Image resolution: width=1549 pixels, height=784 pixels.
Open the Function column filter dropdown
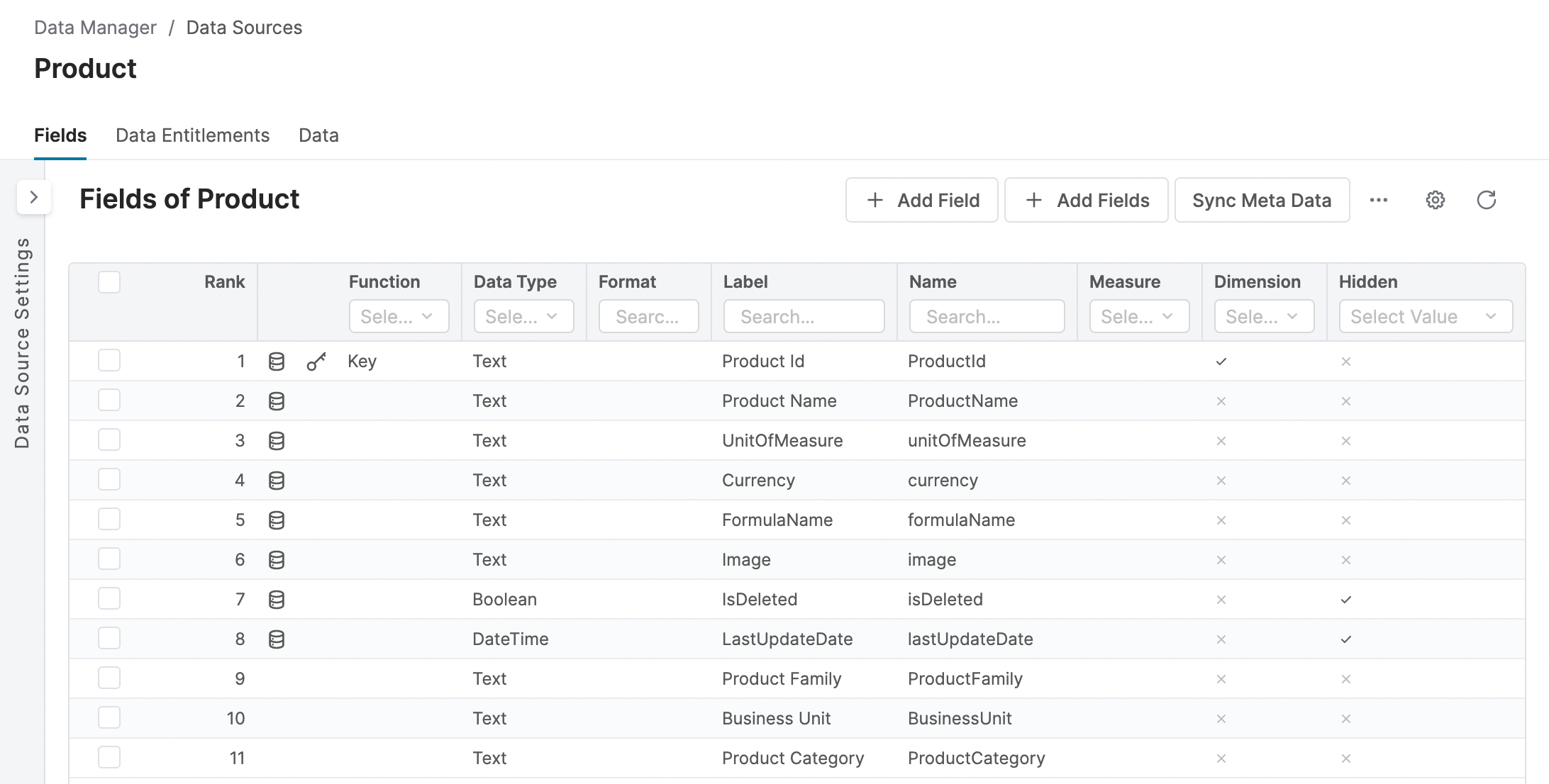(x=399, y=316)
